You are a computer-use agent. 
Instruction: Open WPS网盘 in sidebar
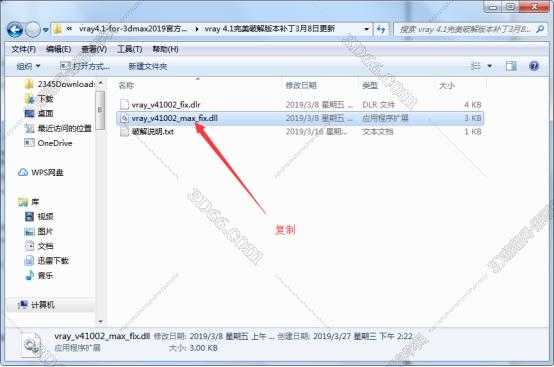pyautogui.click(x=47, y=172)
